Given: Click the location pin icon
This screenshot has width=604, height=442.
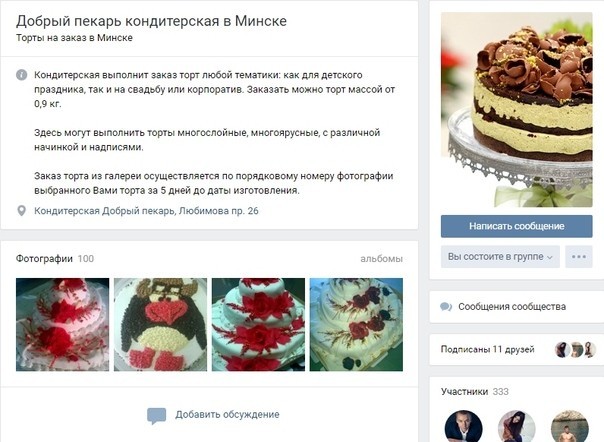Looking at the screenshot, I should point(22,211).
